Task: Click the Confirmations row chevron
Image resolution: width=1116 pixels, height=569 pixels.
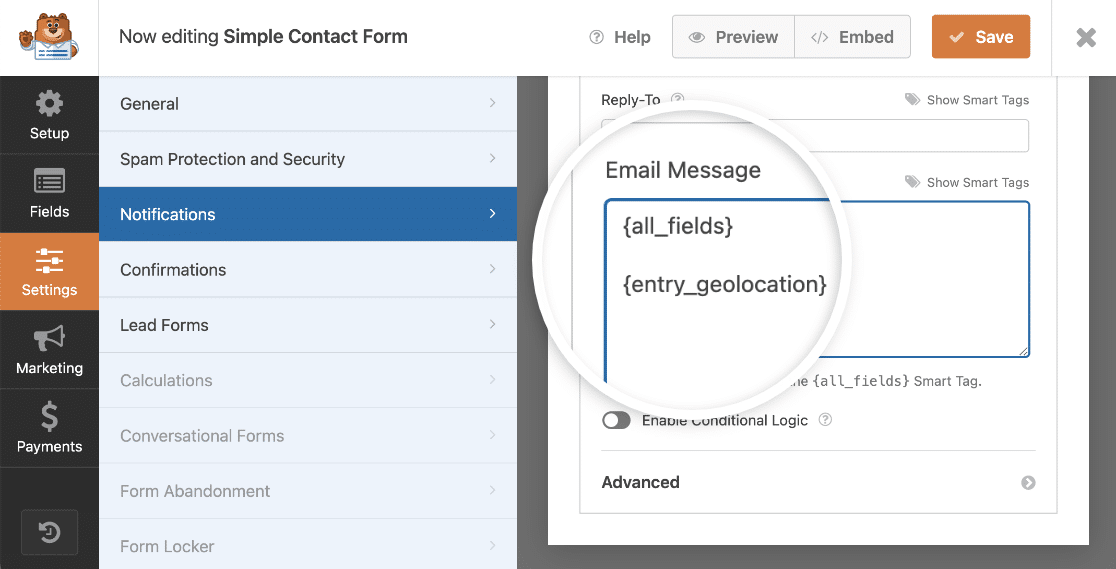Action: [x=493, y=269]
